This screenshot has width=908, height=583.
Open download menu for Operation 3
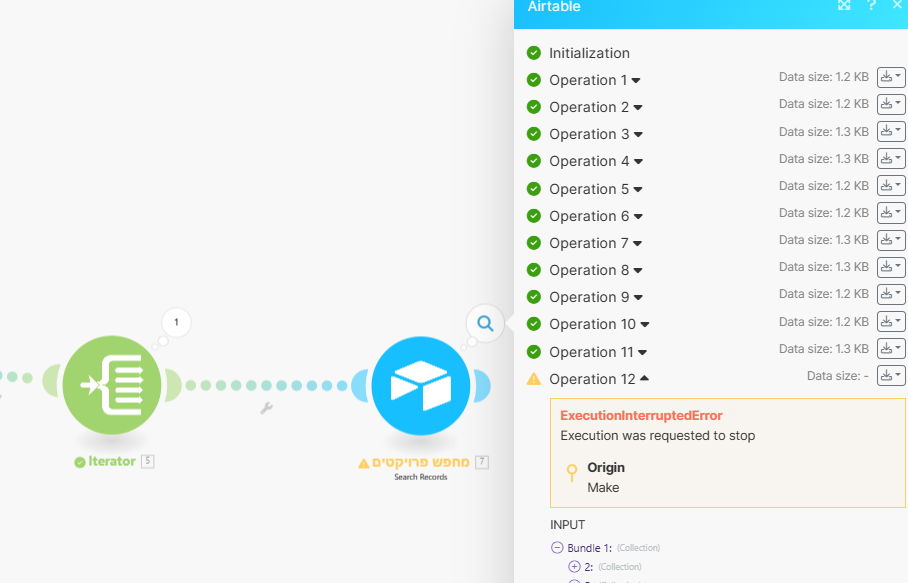pyautogui.click(x=891, y=131)
